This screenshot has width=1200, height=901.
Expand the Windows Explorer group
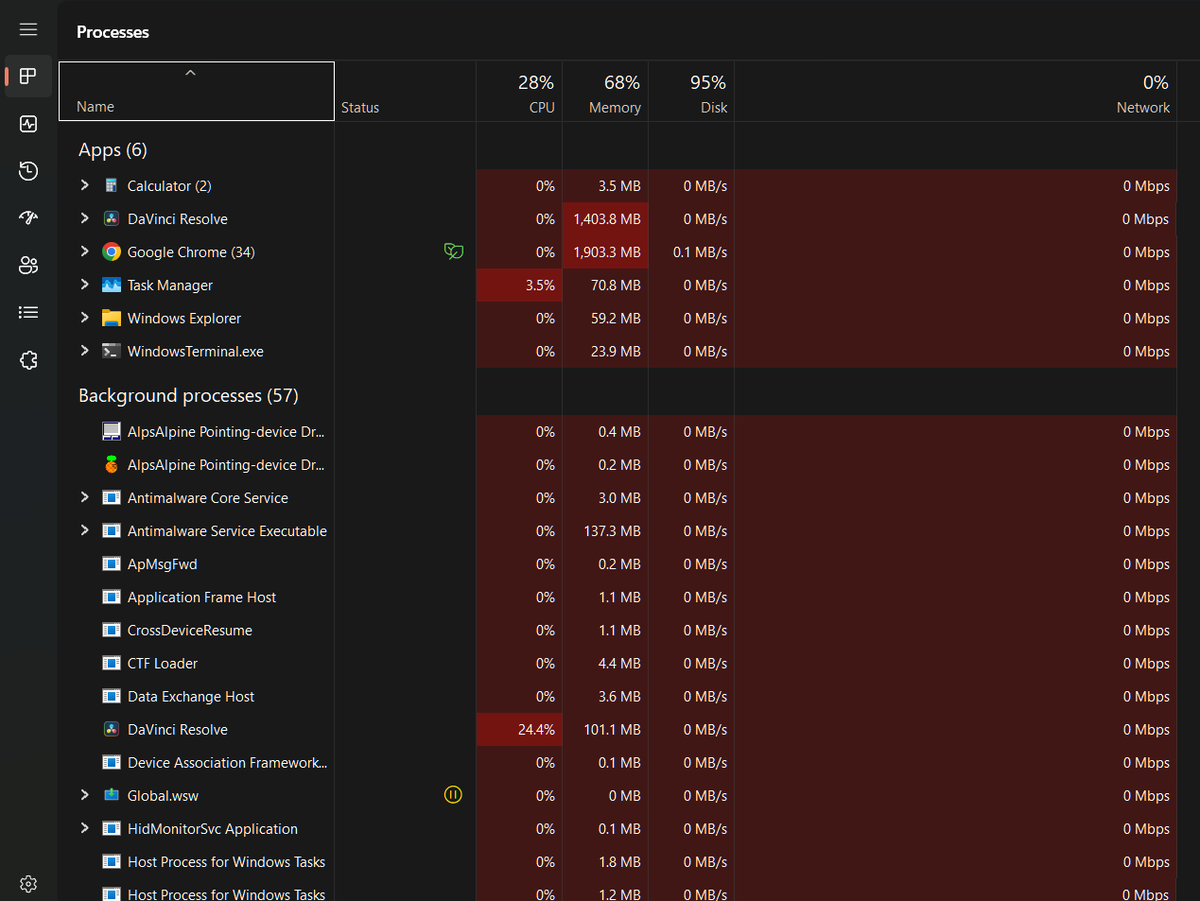(84, 317)
